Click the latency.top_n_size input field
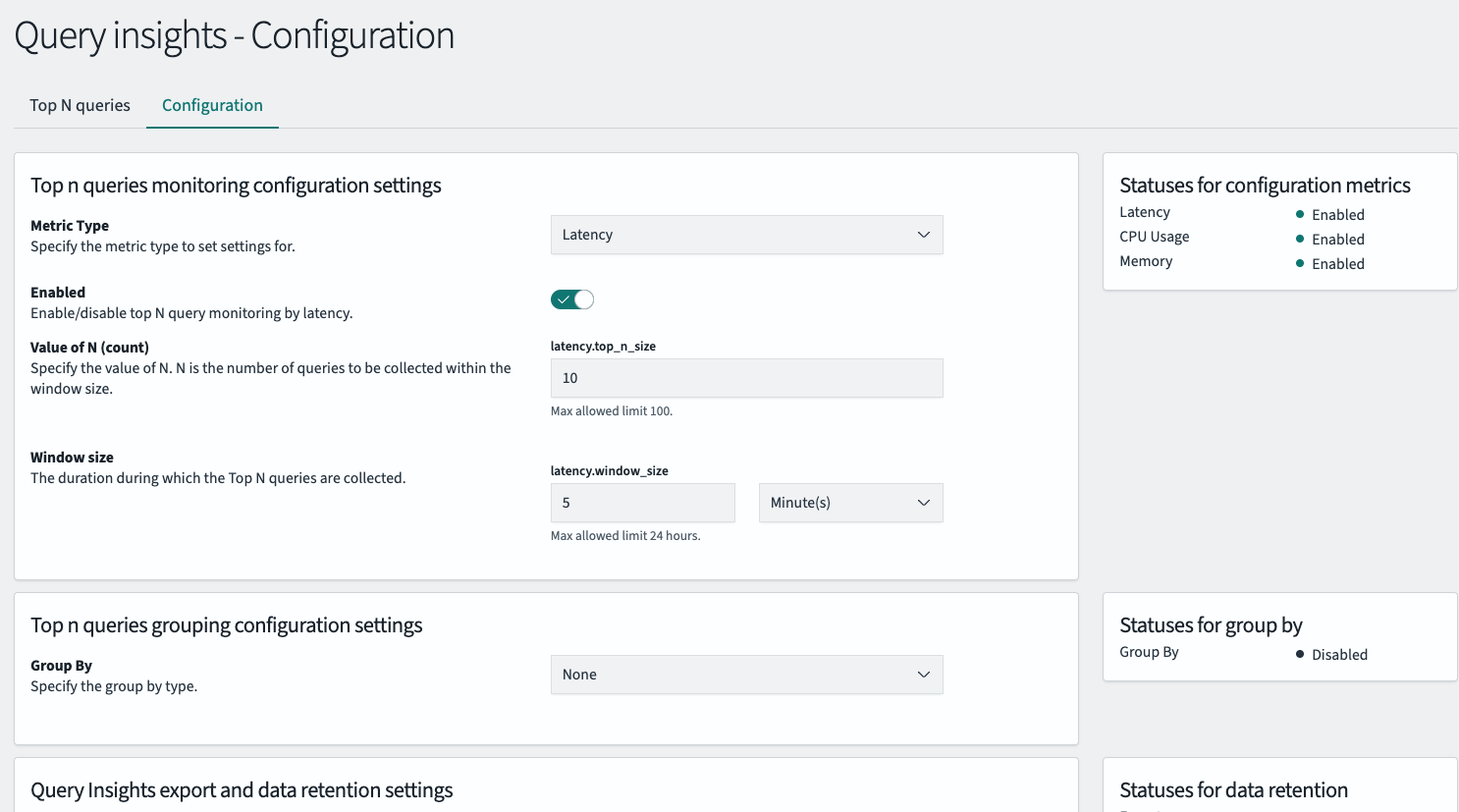1459x812 pixels. click(x=746, y=378)
